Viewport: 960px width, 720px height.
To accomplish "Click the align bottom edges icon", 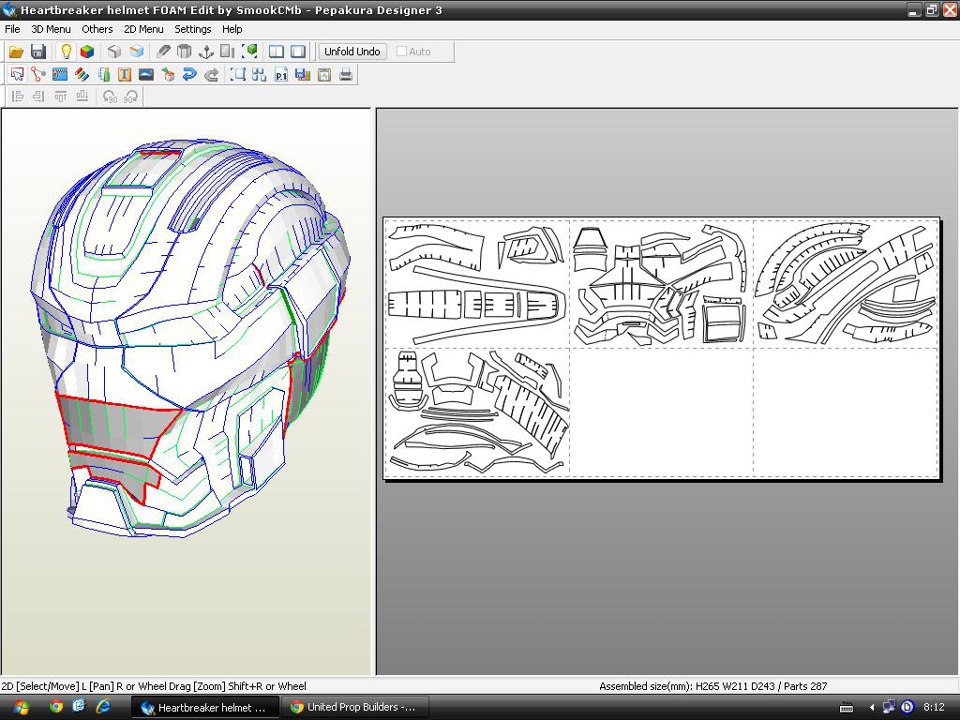I will [82, 97].
